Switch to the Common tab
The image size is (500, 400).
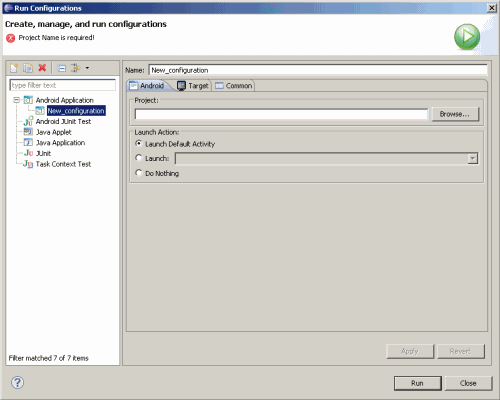coord(234,86)
